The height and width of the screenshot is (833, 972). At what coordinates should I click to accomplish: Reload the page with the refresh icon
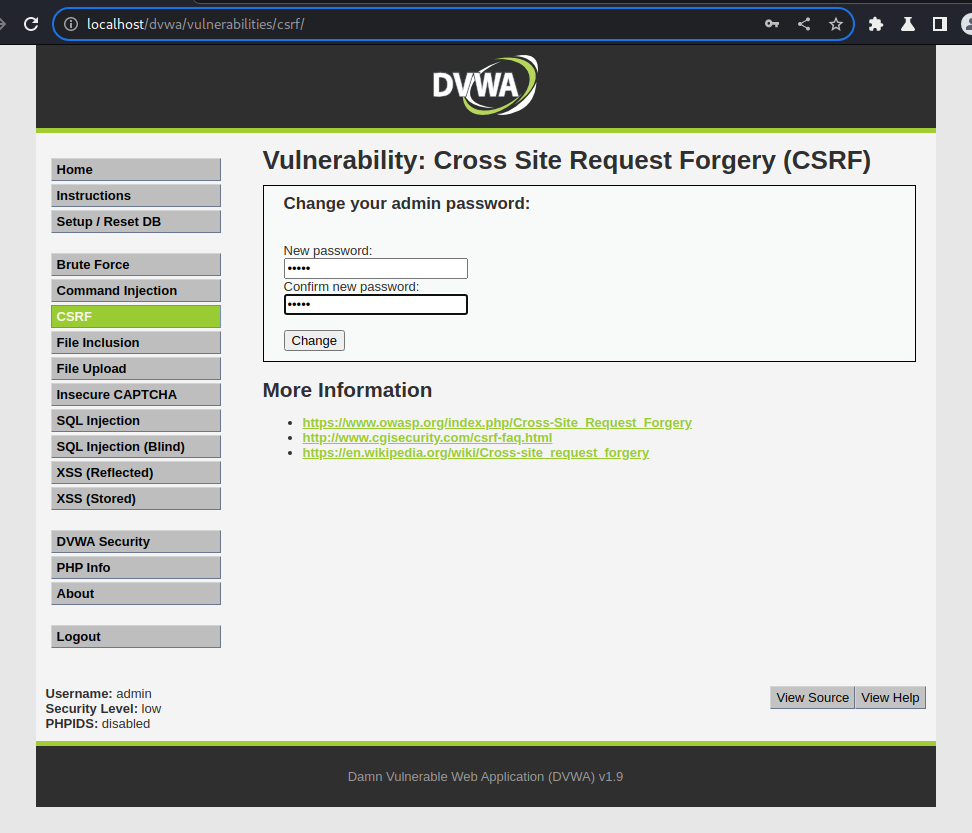(x=31, y=24)
